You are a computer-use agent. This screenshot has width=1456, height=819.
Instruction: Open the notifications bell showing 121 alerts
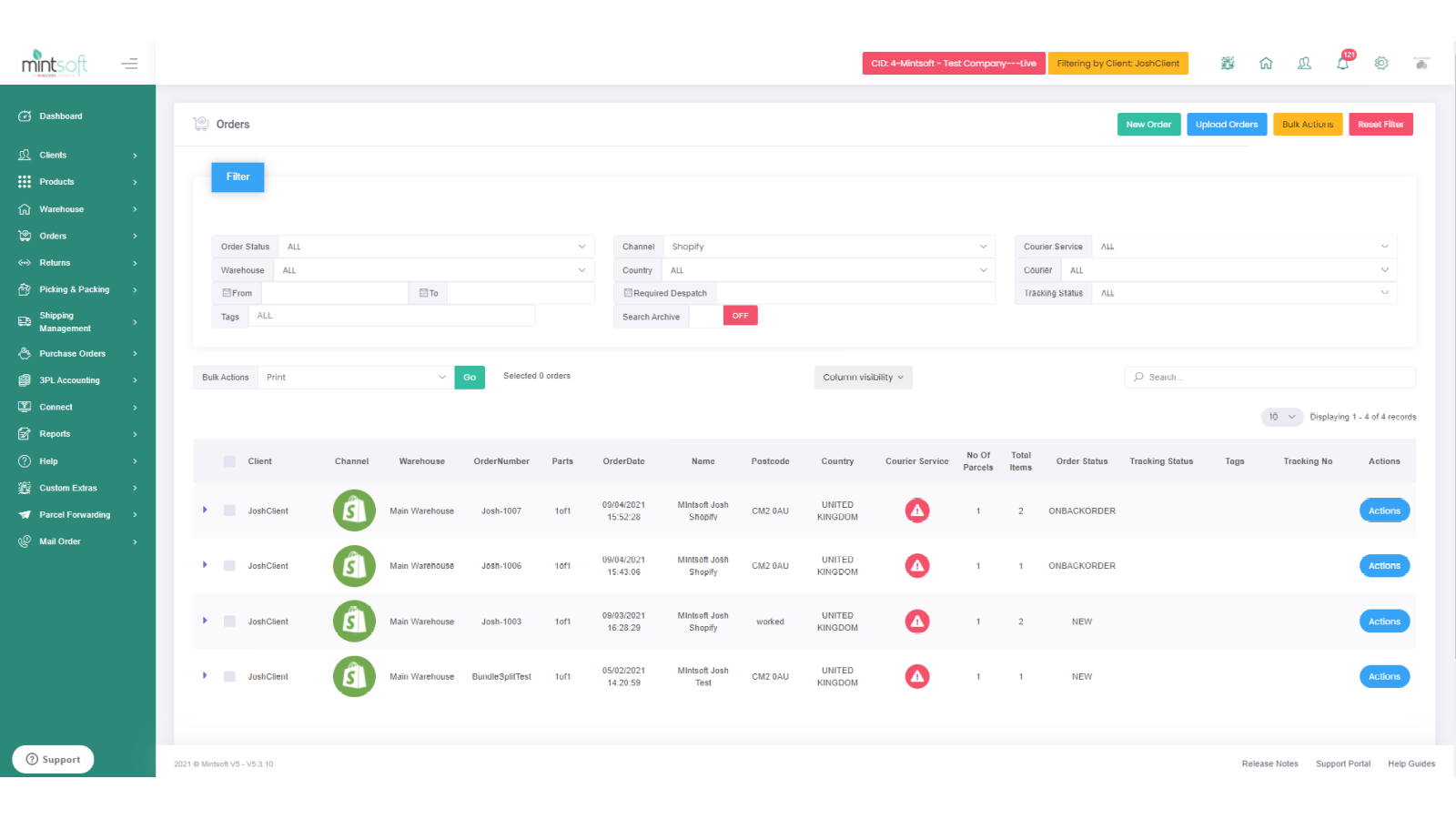pos(1343,63)
